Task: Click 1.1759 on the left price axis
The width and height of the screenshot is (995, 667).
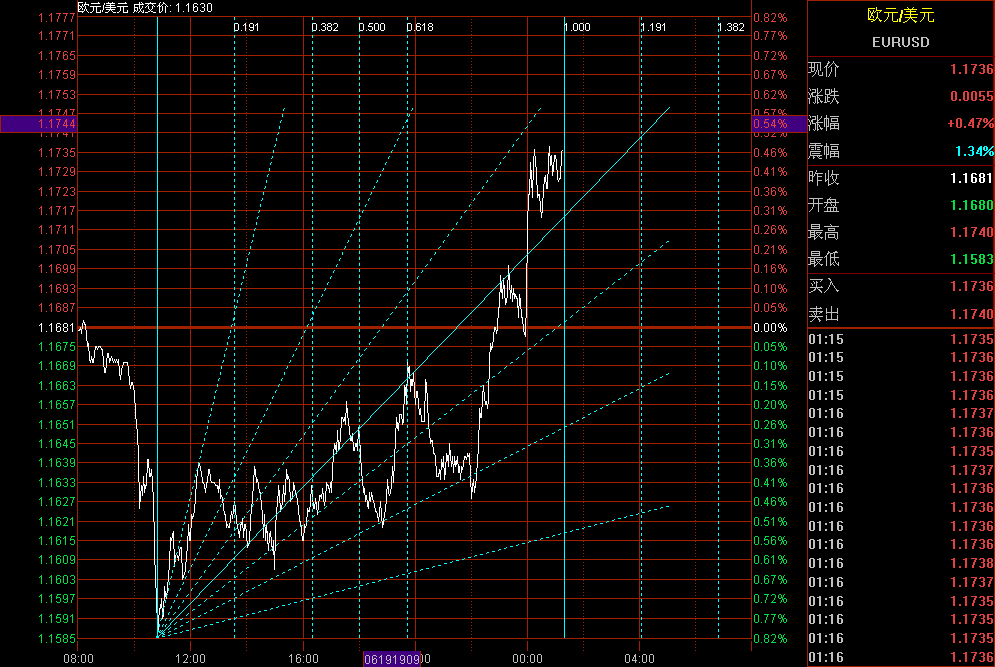Action: point(56,74)
